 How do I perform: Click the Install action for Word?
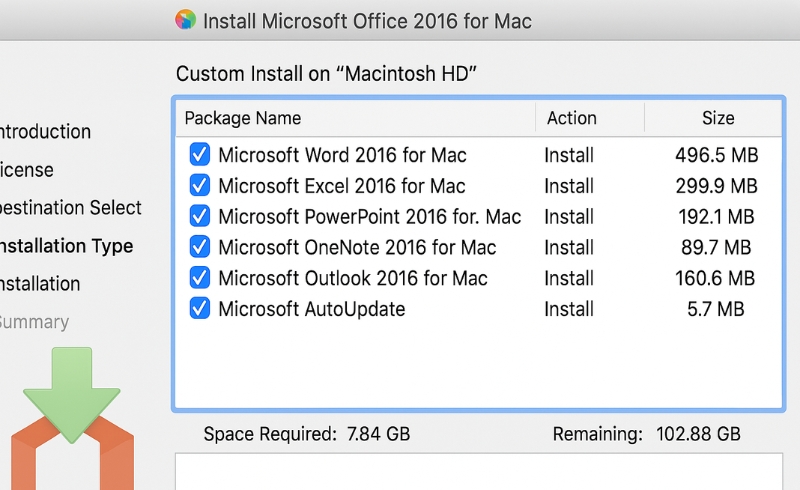(x=569, y=155)
